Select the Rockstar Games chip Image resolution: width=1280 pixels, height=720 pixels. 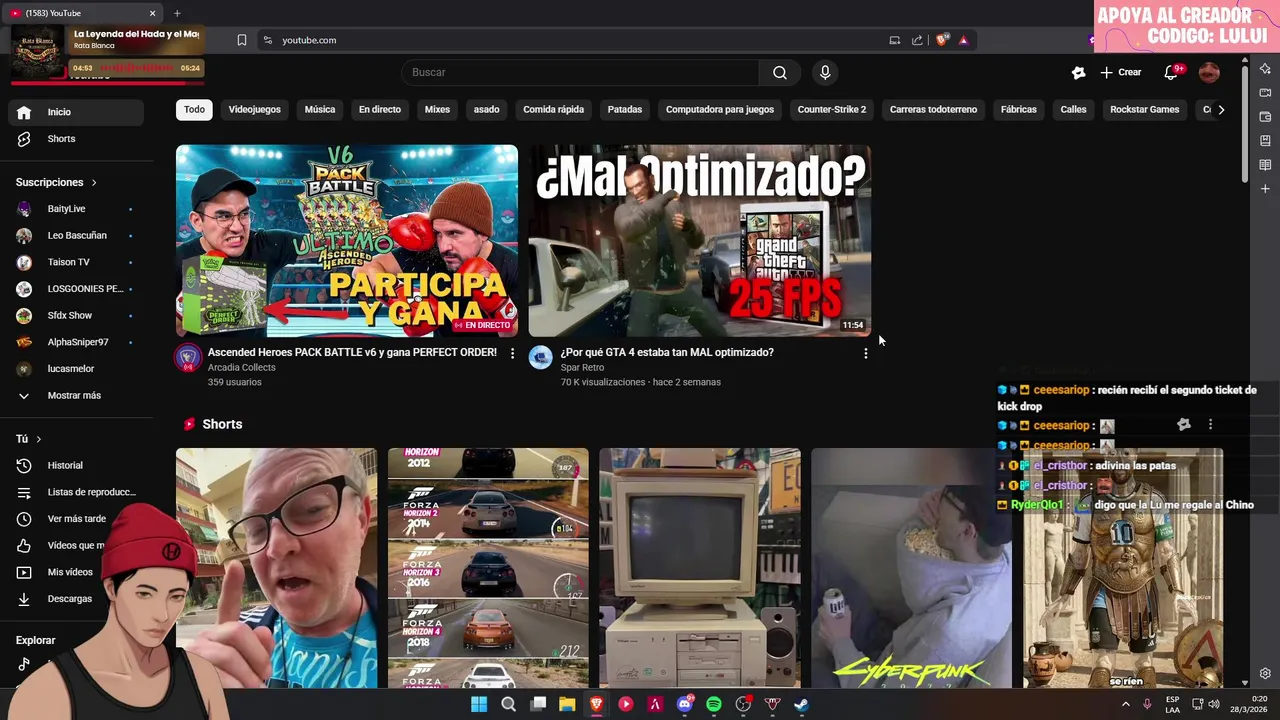tap(1144, 109)
